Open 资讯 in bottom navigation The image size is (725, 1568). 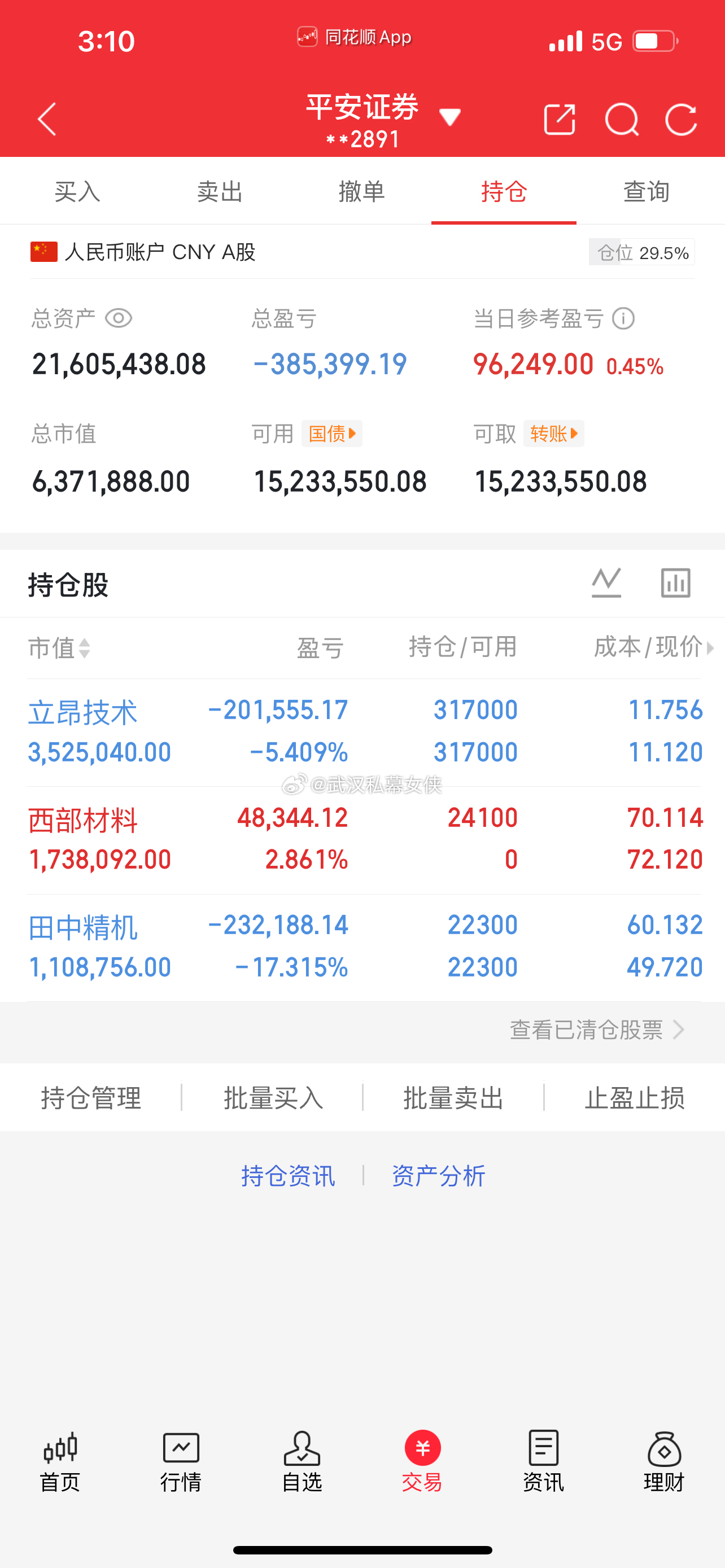[544, 1461]
